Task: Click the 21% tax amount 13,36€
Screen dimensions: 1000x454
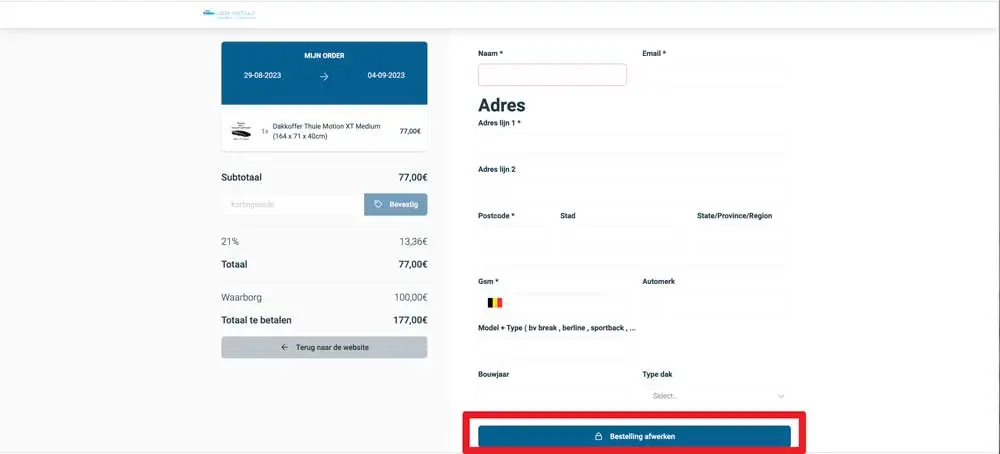Action: pyautogui.click(x=413, y=242)
